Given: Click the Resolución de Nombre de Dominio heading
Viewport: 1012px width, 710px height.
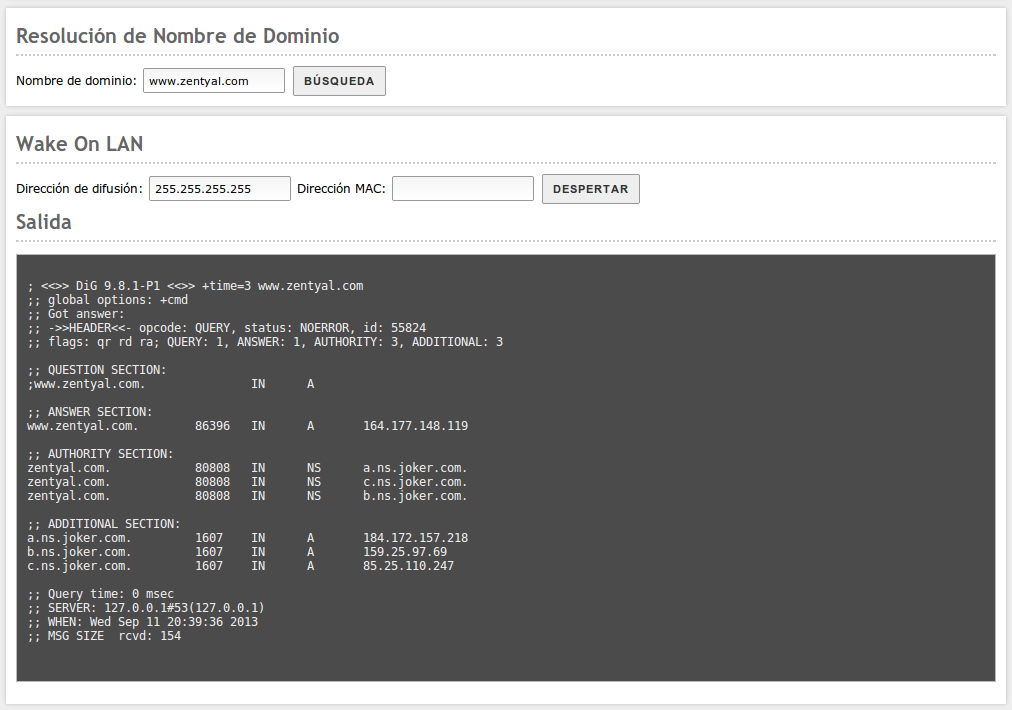Looking at the screenshot, I should click(x=177, y=36).
